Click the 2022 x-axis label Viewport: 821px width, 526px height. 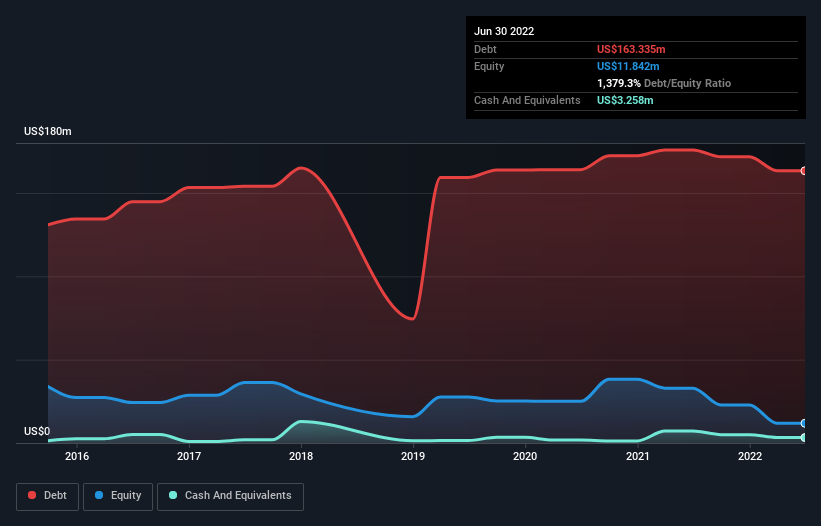point(750,456)
